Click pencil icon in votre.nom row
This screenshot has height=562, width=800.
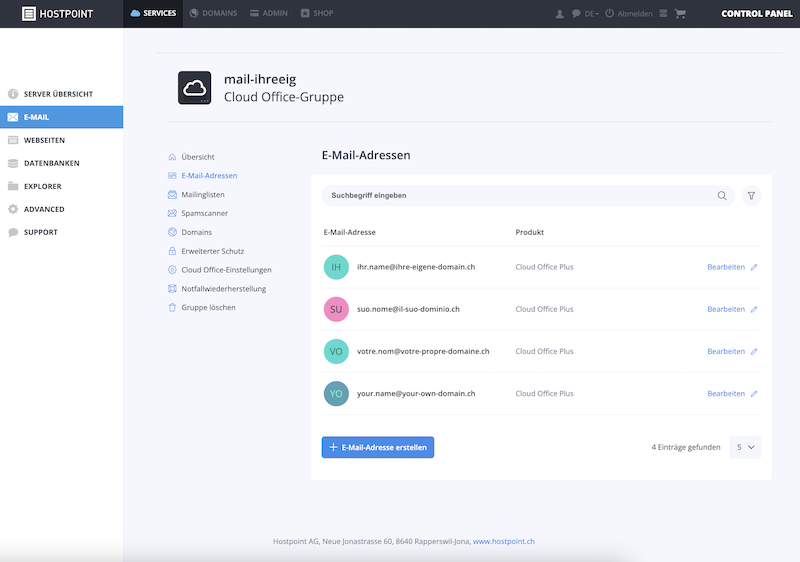coord(754,351)
